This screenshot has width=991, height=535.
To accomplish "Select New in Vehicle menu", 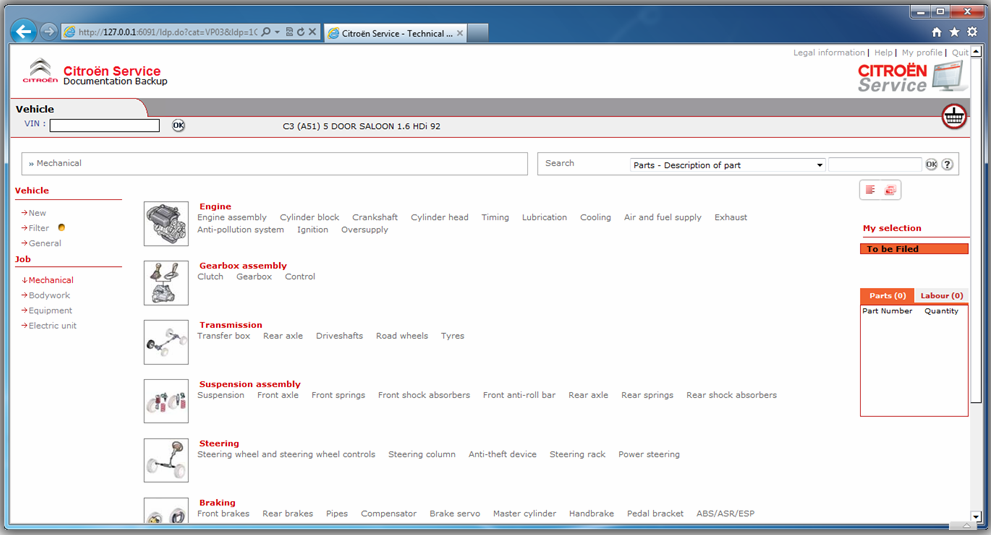I will coord(37,213).
